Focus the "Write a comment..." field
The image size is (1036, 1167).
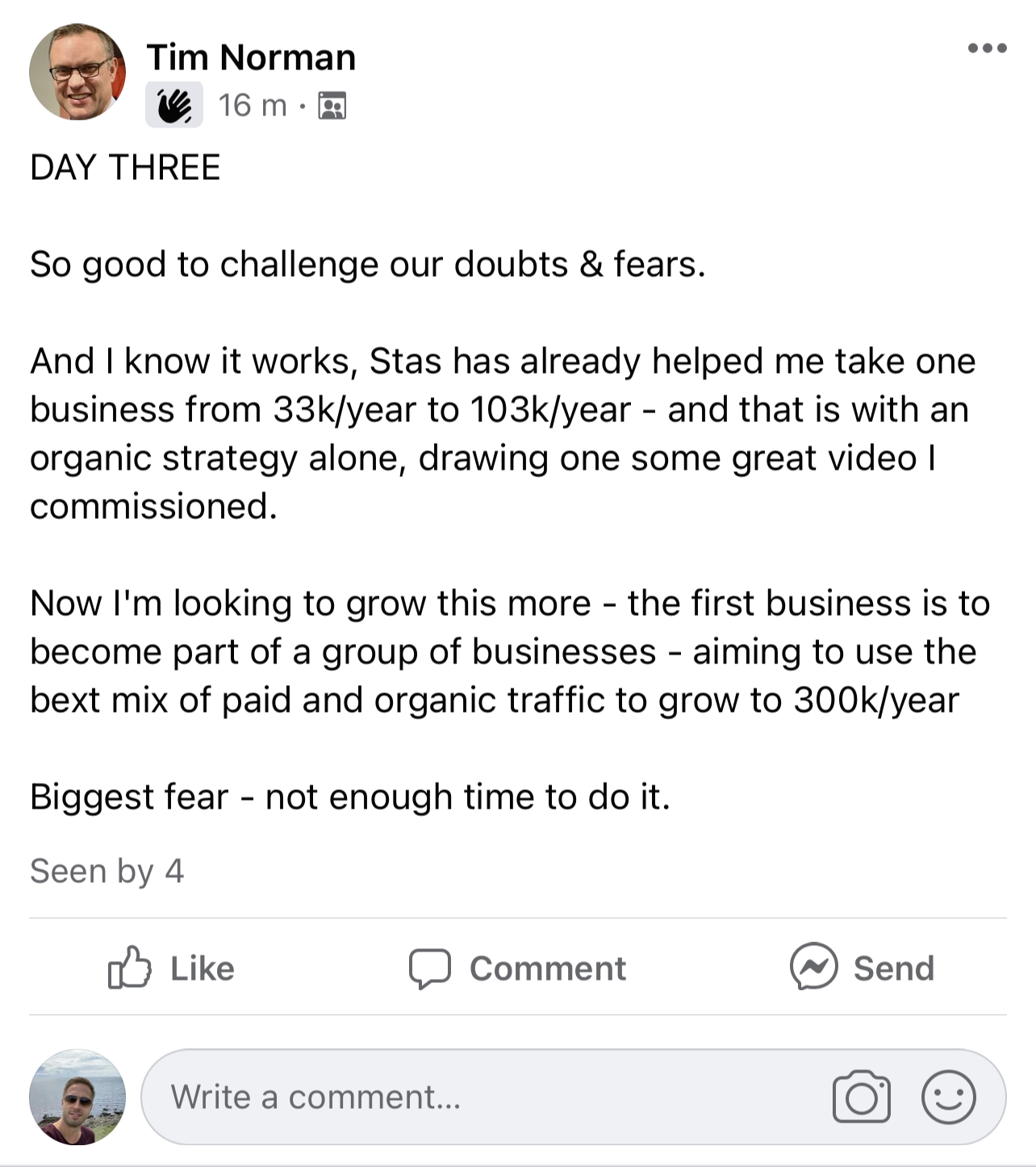click(x=484, y=1097)
